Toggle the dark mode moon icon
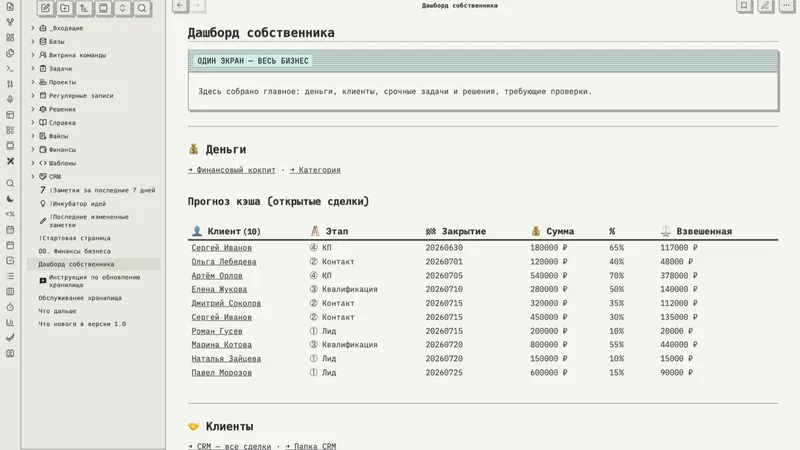Viewport: 800px width, 450px height. pos(10,199)
